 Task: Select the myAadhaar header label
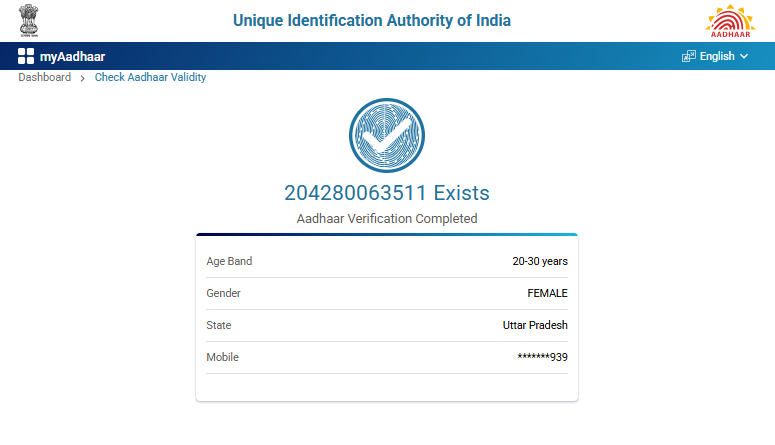click(x=72, y=56)
